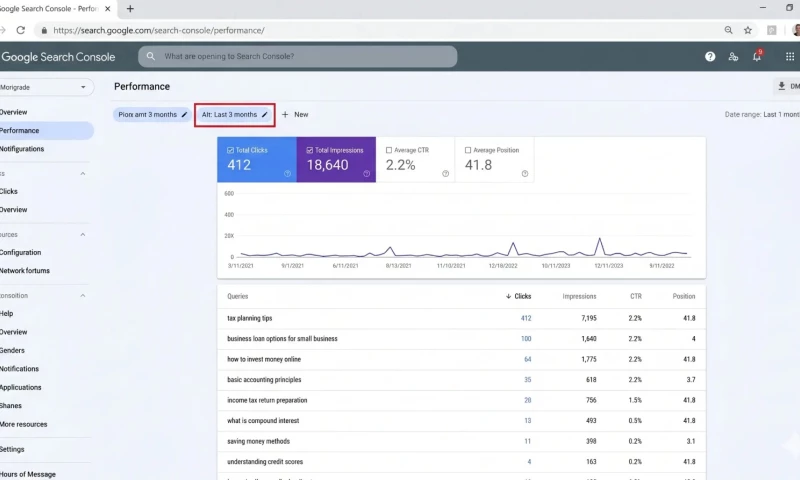800x480 pixels.
Task: Toggle the Total Clicks checkbox
Action: (x=230, y=150)
